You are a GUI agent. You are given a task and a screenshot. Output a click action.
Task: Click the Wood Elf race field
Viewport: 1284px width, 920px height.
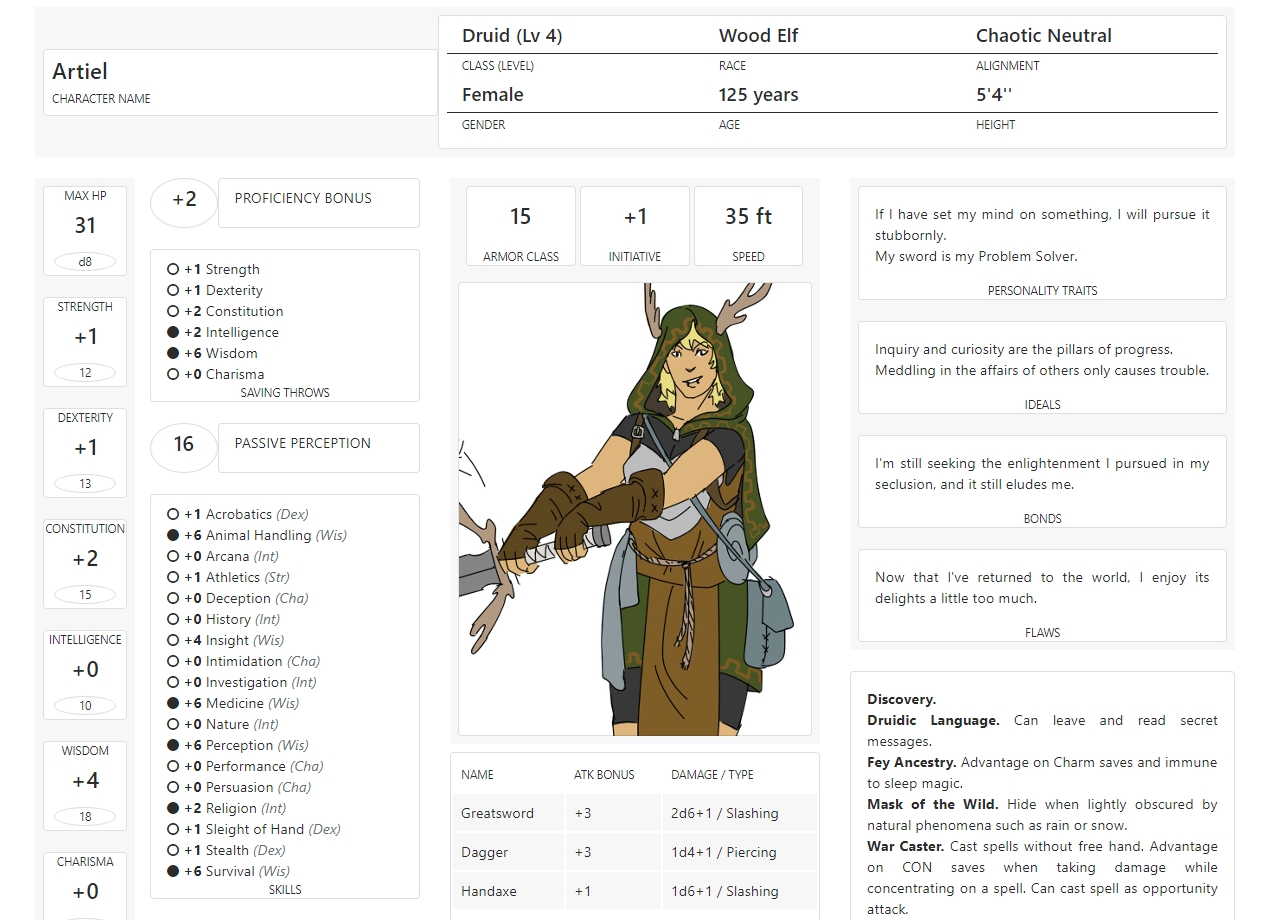pyautogui.click(x=758, y=36)
